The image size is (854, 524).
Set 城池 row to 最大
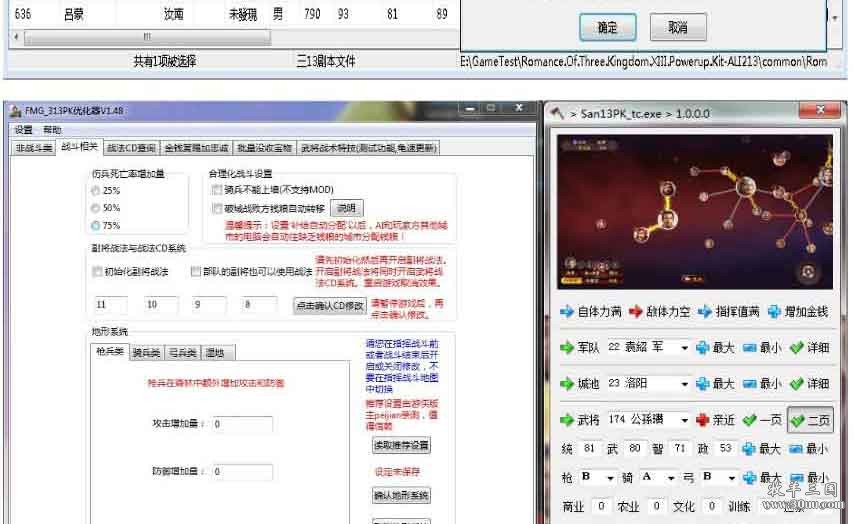coord(716,383)
